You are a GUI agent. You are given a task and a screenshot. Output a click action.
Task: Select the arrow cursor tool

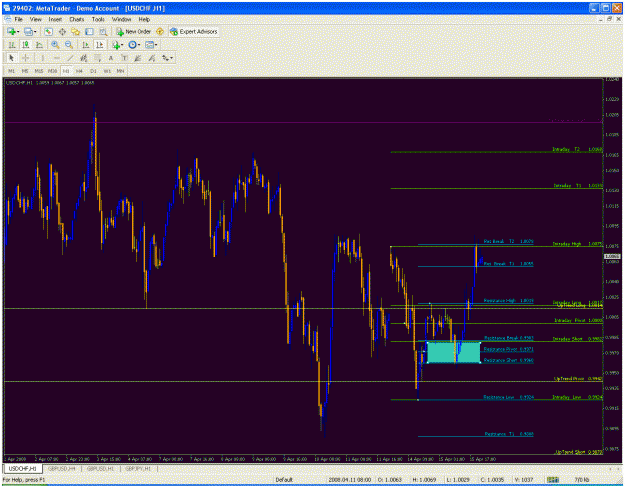pyautogui.click(x=12, y=58)
